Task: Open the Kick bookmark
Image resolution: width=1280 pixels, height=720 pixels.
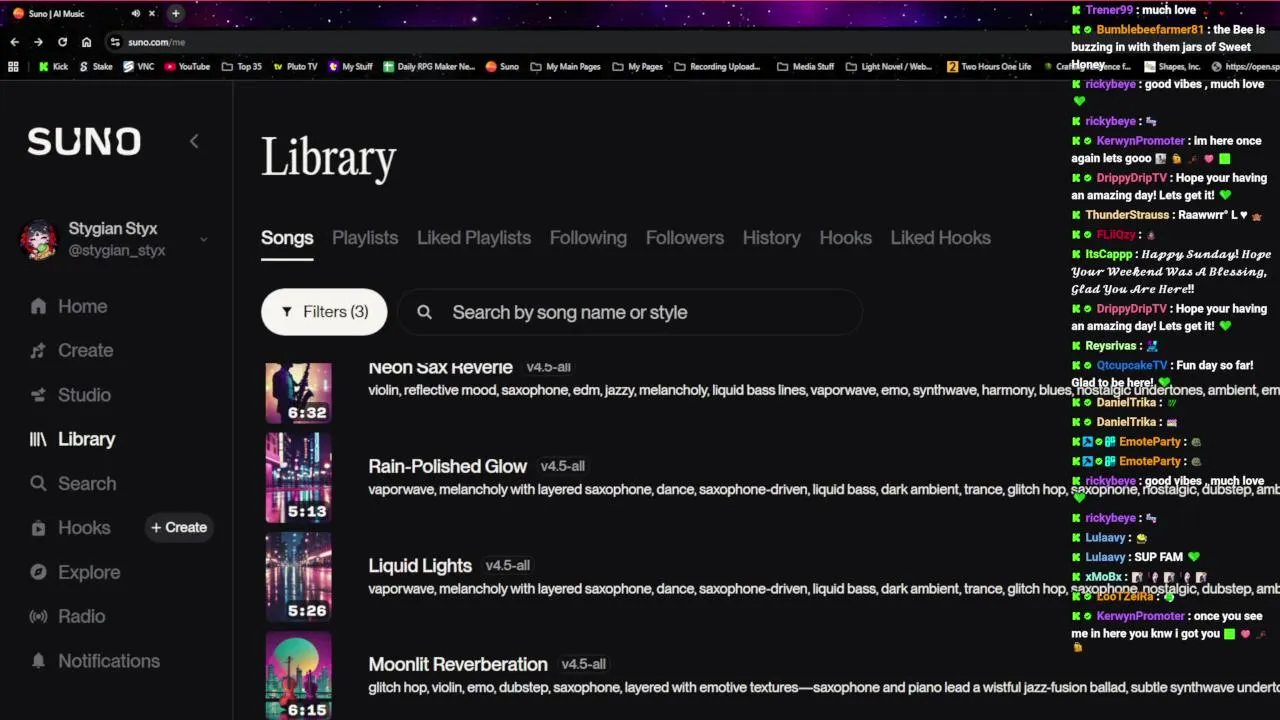Action: pyautogui.click(x=53, y=67)
